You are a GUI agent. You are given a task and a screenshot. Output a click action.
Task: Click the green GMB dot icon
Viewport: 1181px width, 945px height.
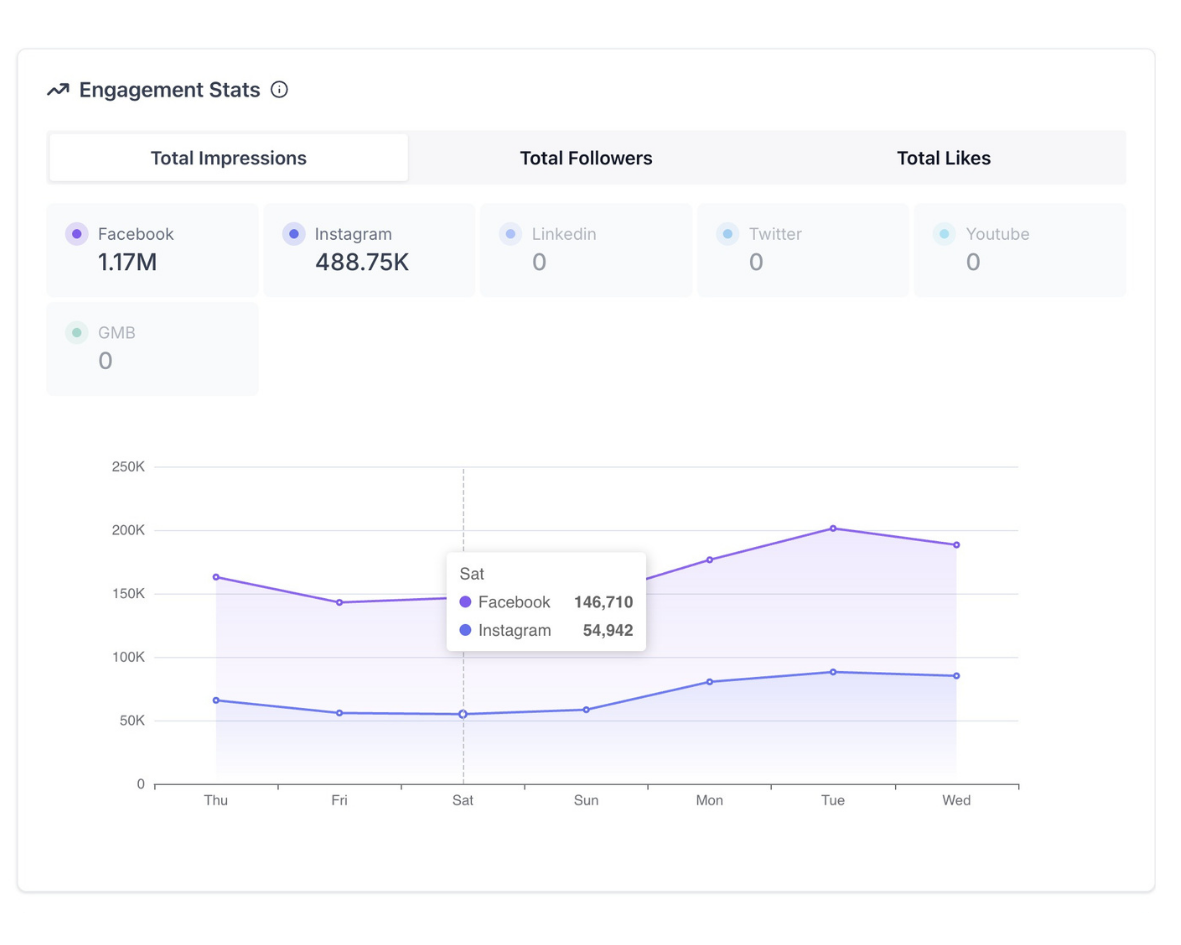click(77, 333)
